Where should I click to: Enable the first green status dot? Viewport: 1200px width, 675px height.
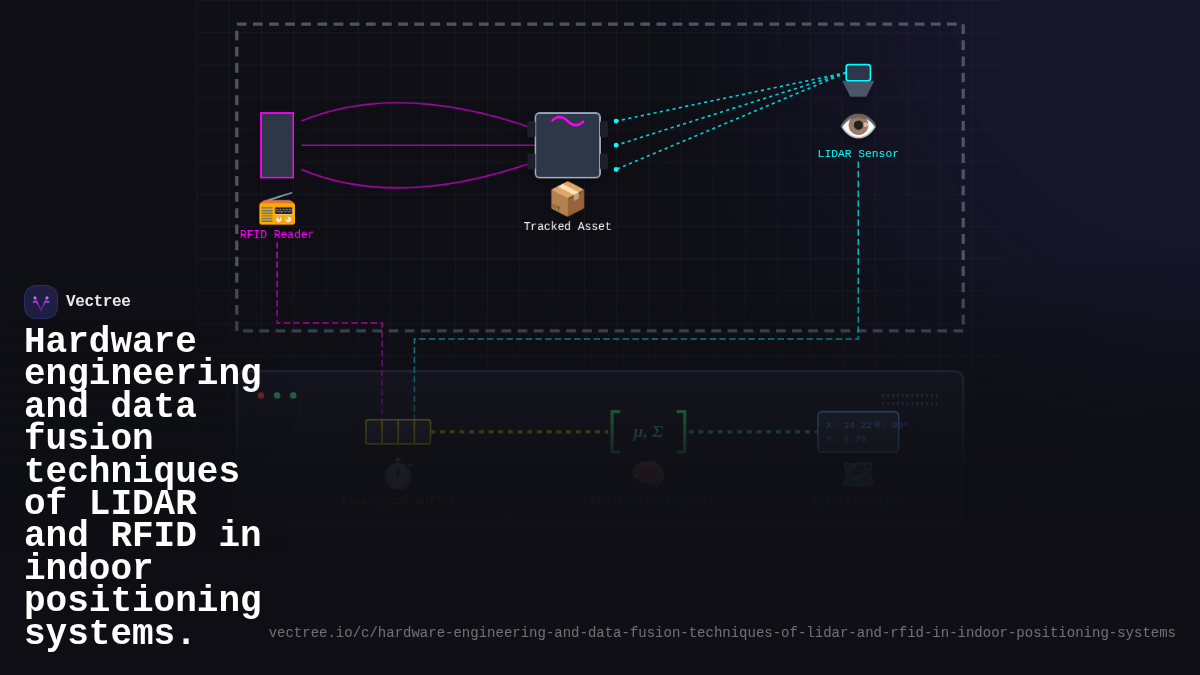tap(276, 395)
